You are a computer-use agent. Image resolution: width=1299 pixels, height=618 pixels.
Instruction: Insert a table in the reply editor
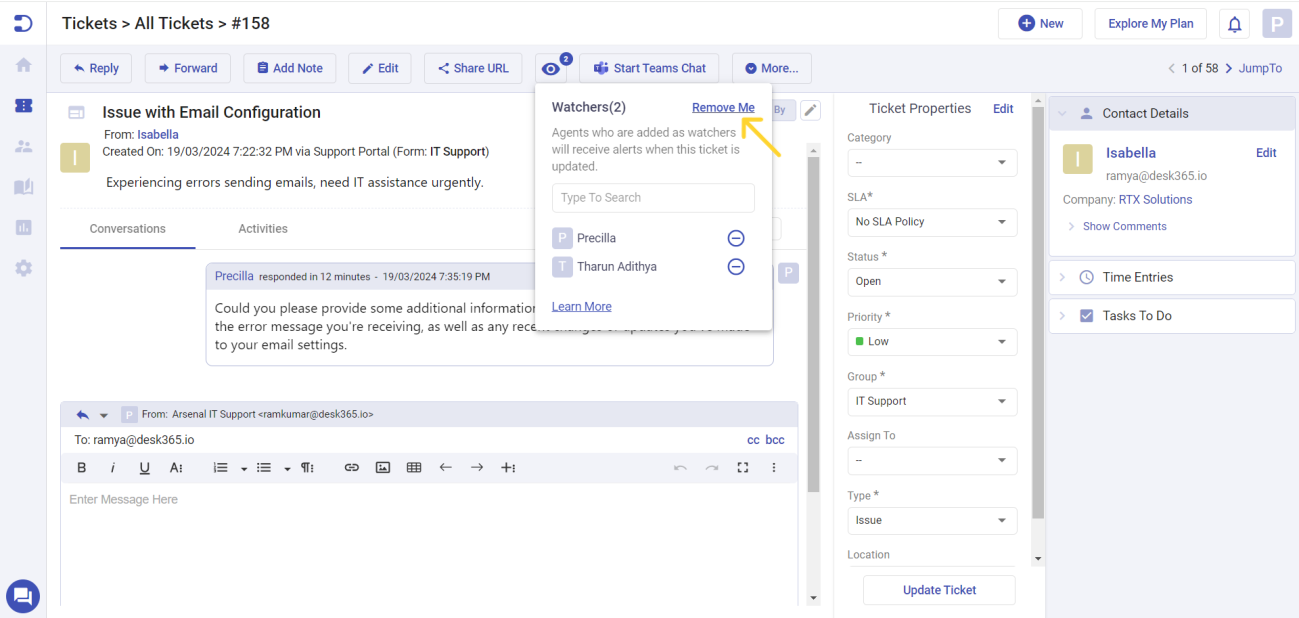(x=414, y=467)
